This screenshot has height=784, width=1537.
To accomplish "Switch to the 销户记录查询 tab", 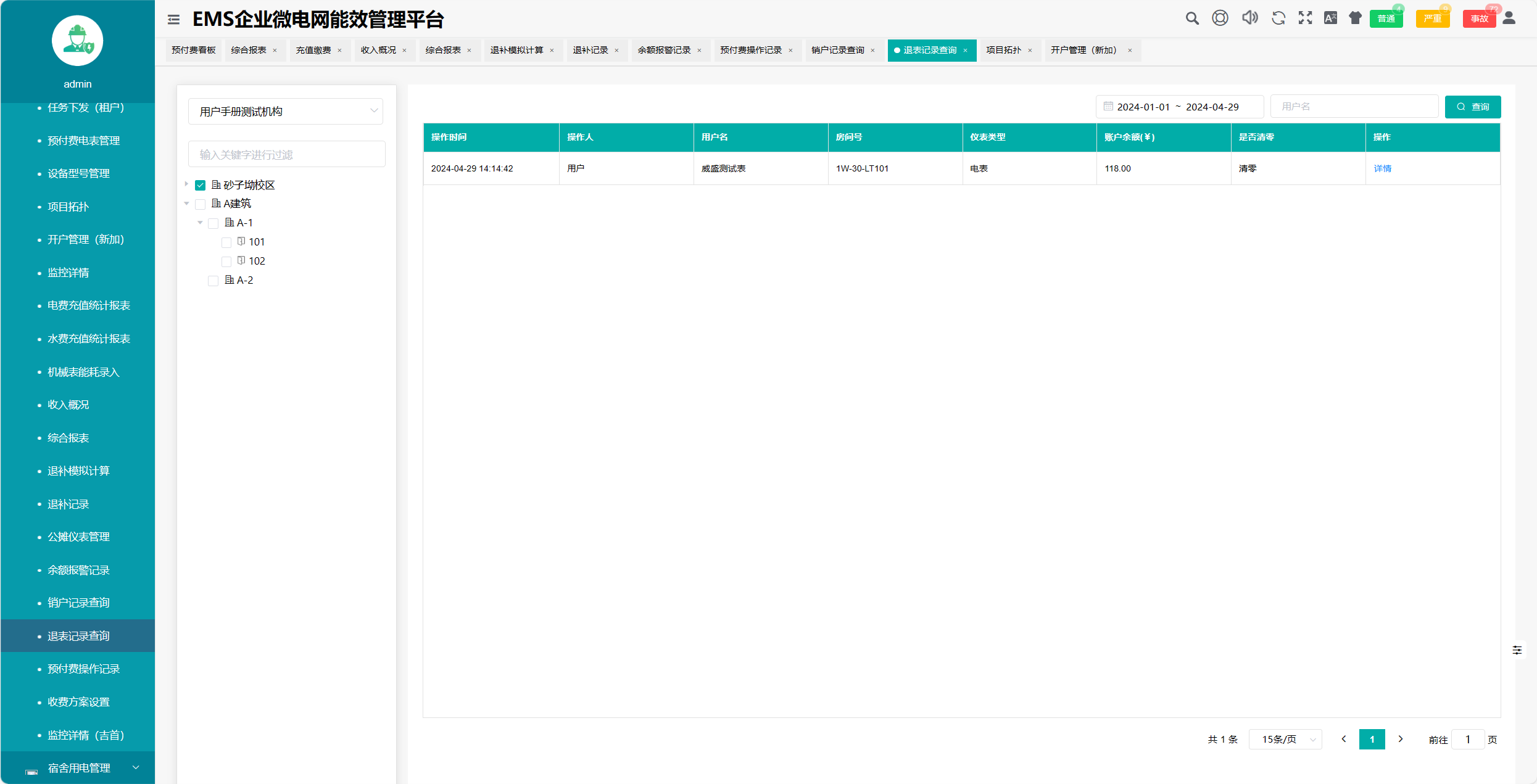I will (837, 51).
